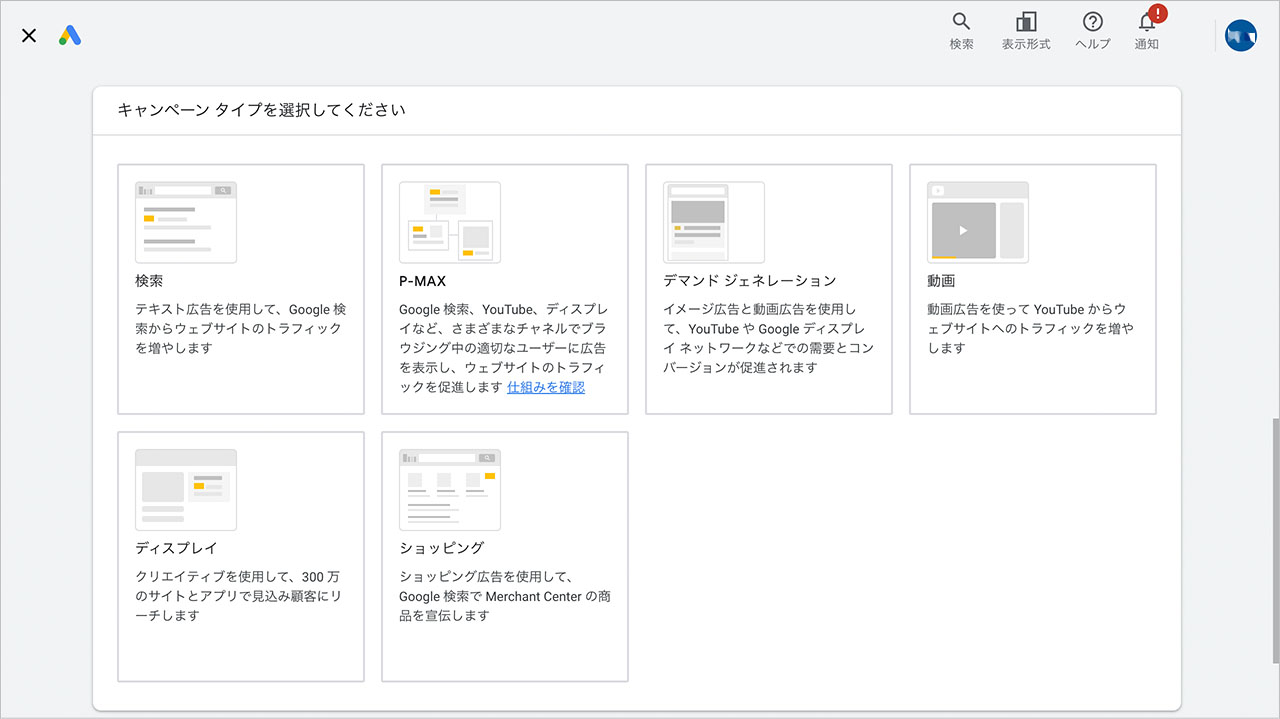
Task: Click the 検索 card preview illustration
Action: [x=185, y=221]
